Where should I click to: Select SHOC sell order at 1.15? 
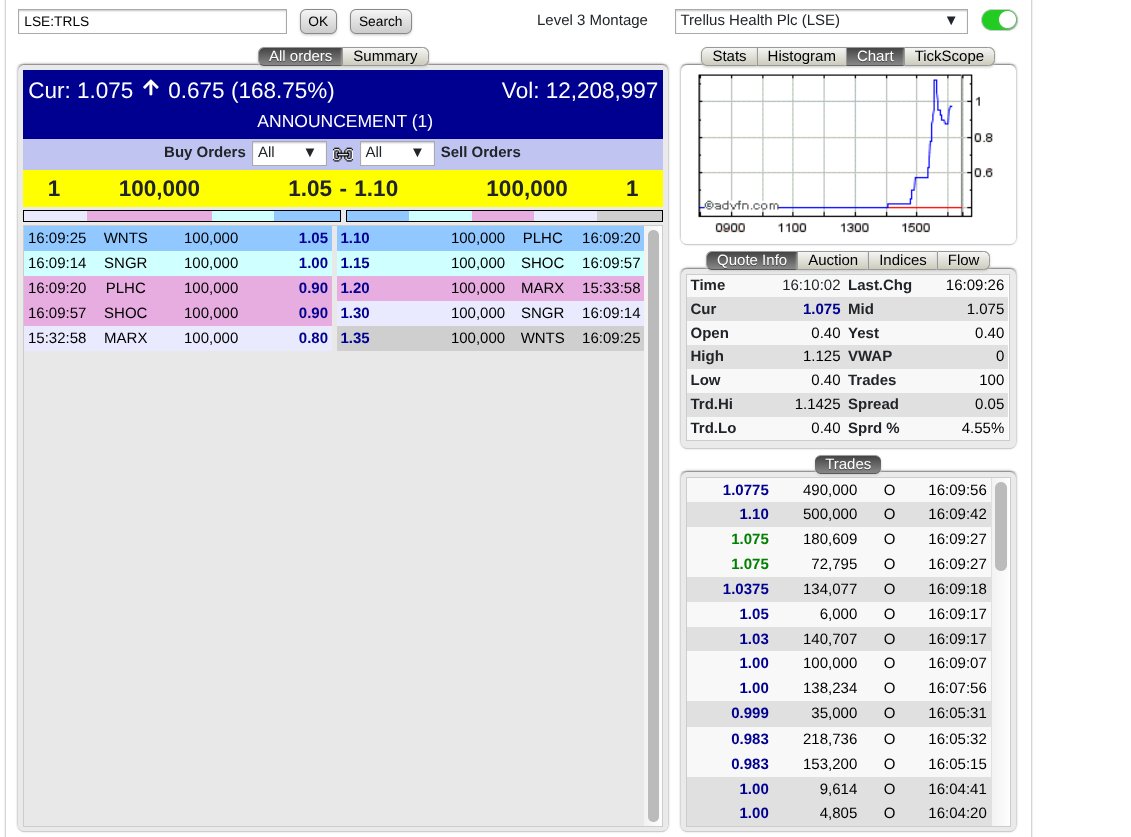pyautogui.click(x=490, y=263)
